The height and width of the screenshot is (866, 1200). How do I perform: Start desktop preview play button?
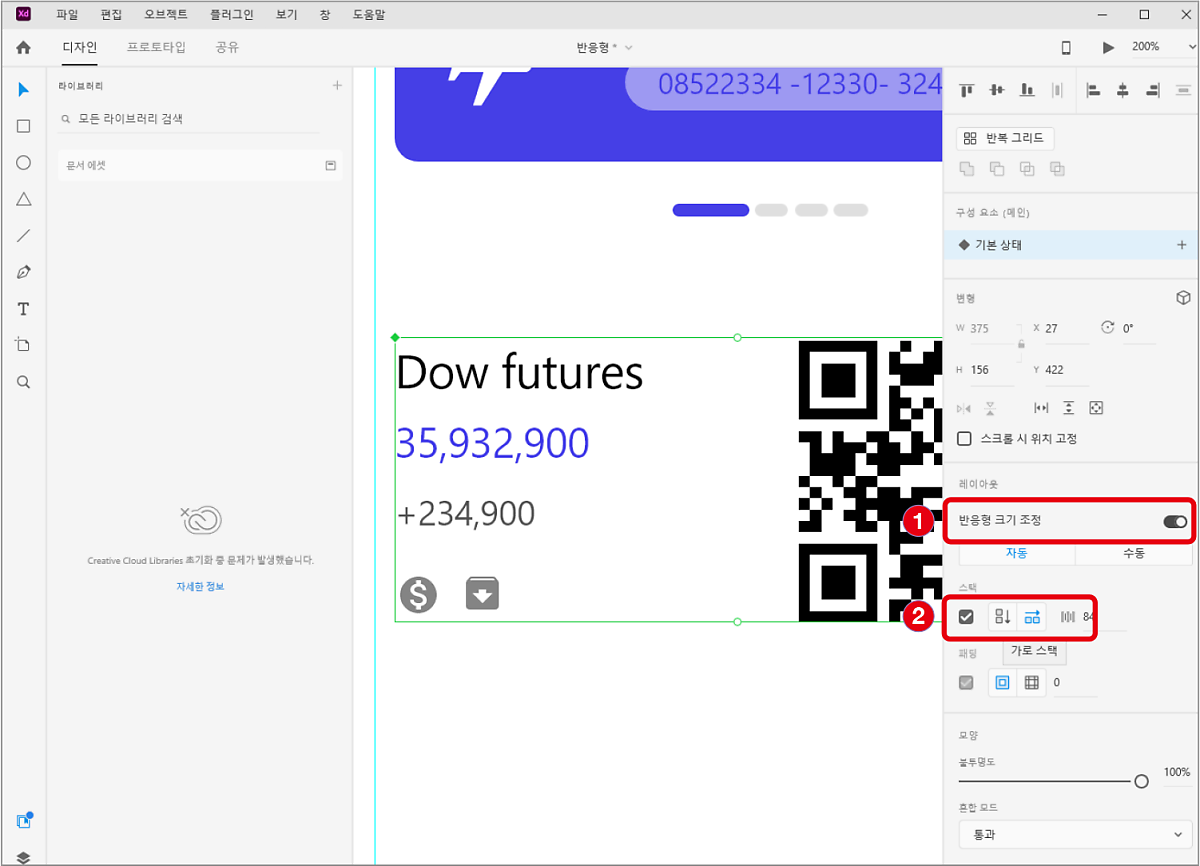[x=1108, y=47]
